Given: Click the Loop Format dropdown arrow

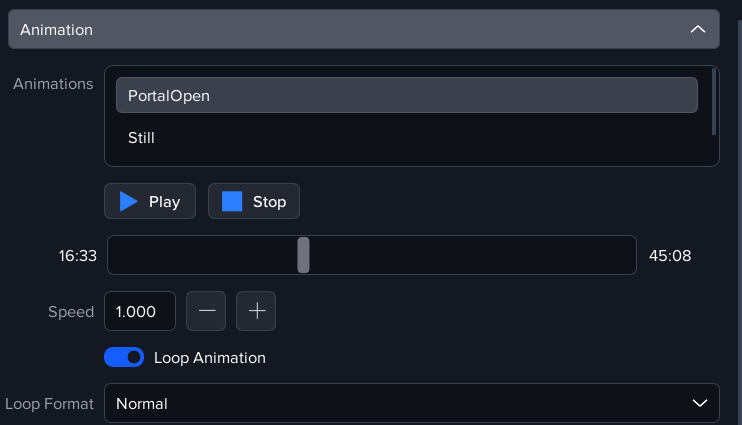Looking at the screenshot, I should 699,403.
